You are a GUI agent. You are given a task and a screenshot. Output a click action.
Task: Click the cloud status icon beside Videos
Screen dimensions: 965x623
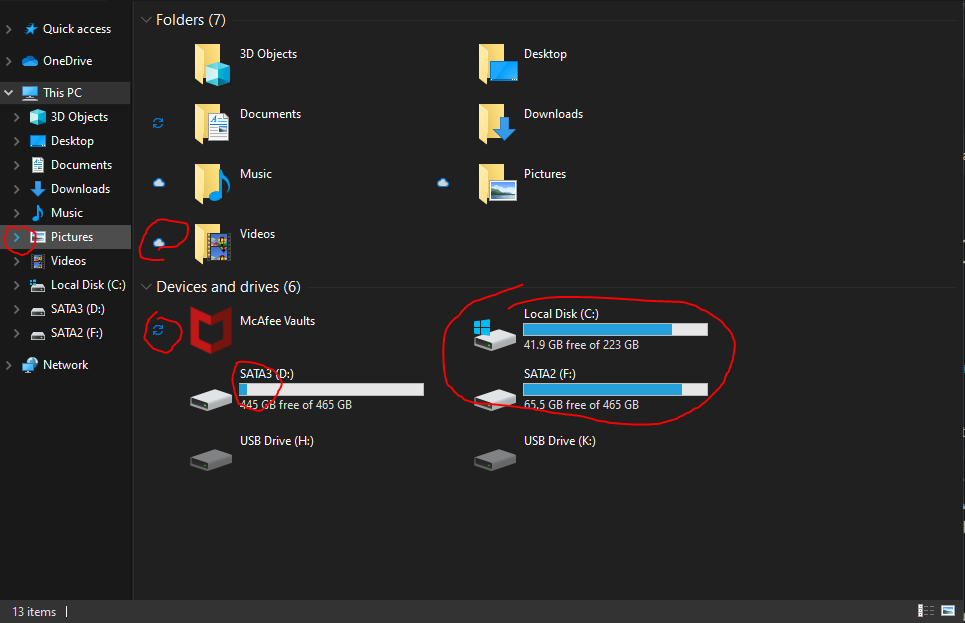[159, 243]
